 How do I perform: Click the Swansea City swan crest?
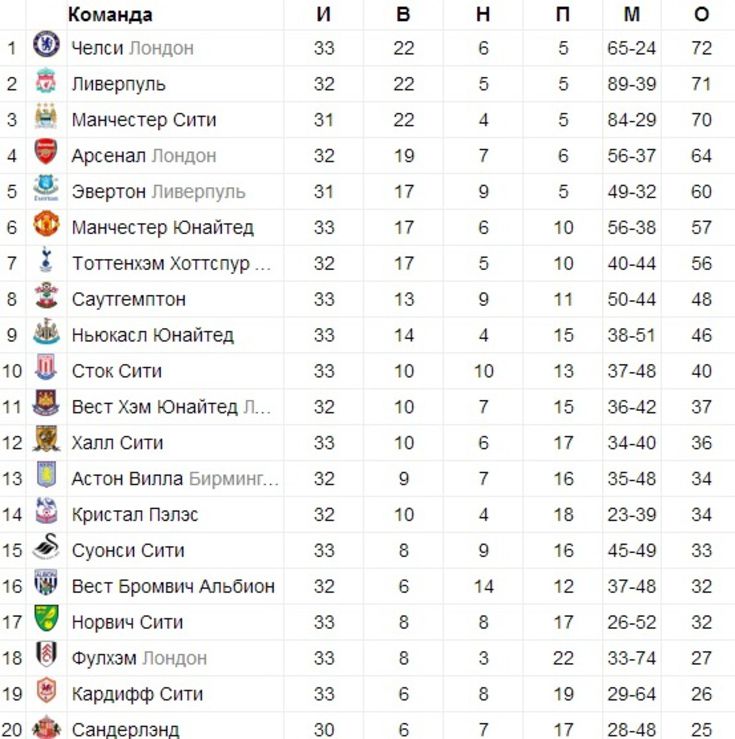click(x=46, y=547)
